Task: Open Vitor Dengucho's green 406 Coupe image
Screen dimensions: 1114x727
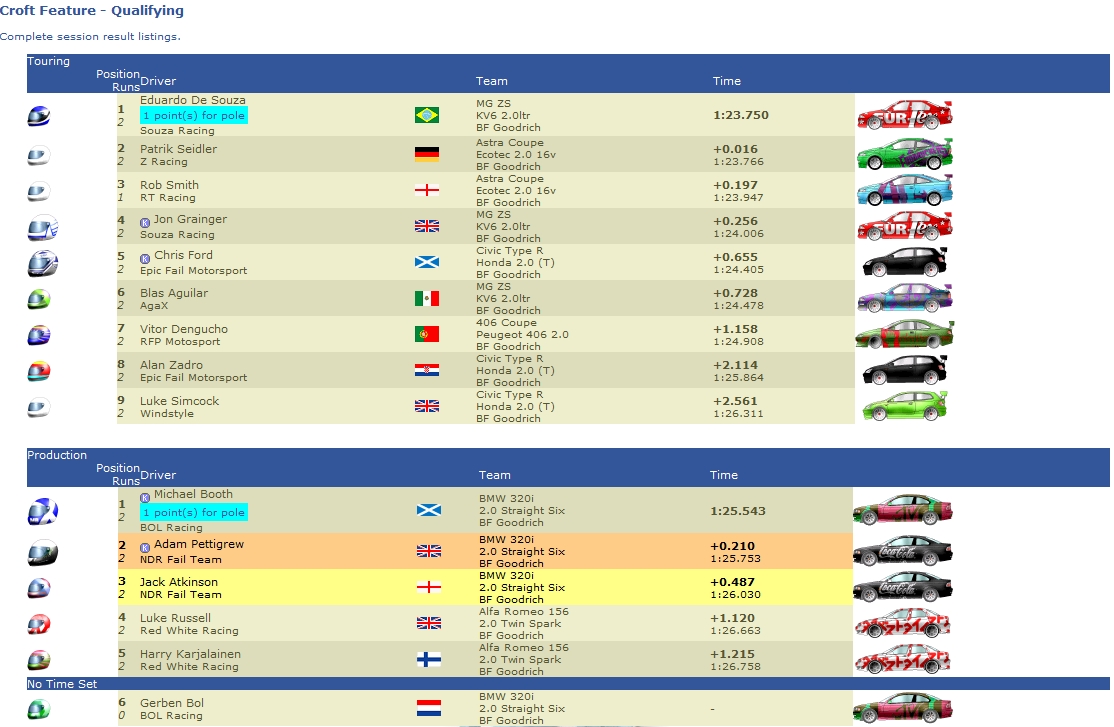Action: point(904,334)
